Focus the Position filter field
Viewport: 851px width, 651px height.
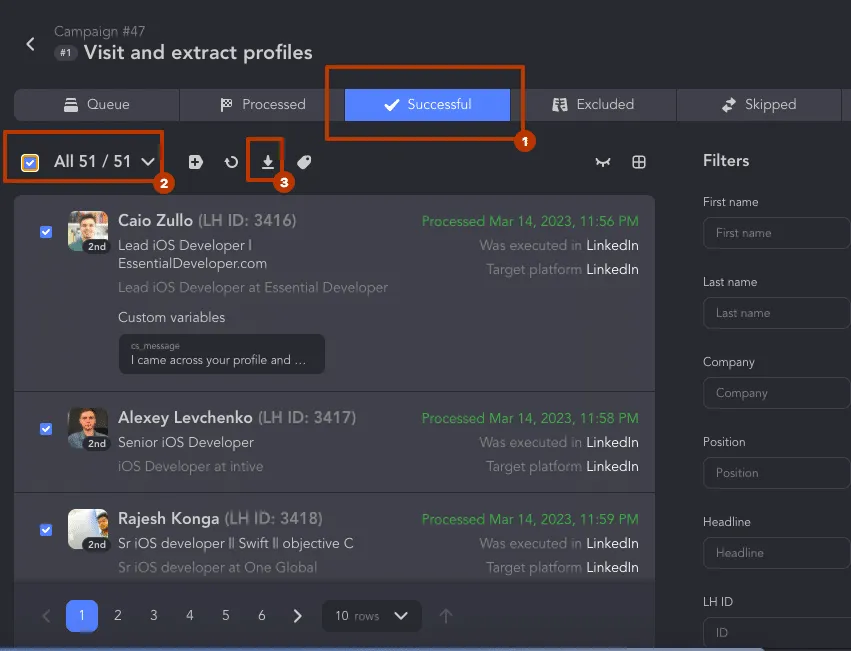coord(777,473)
